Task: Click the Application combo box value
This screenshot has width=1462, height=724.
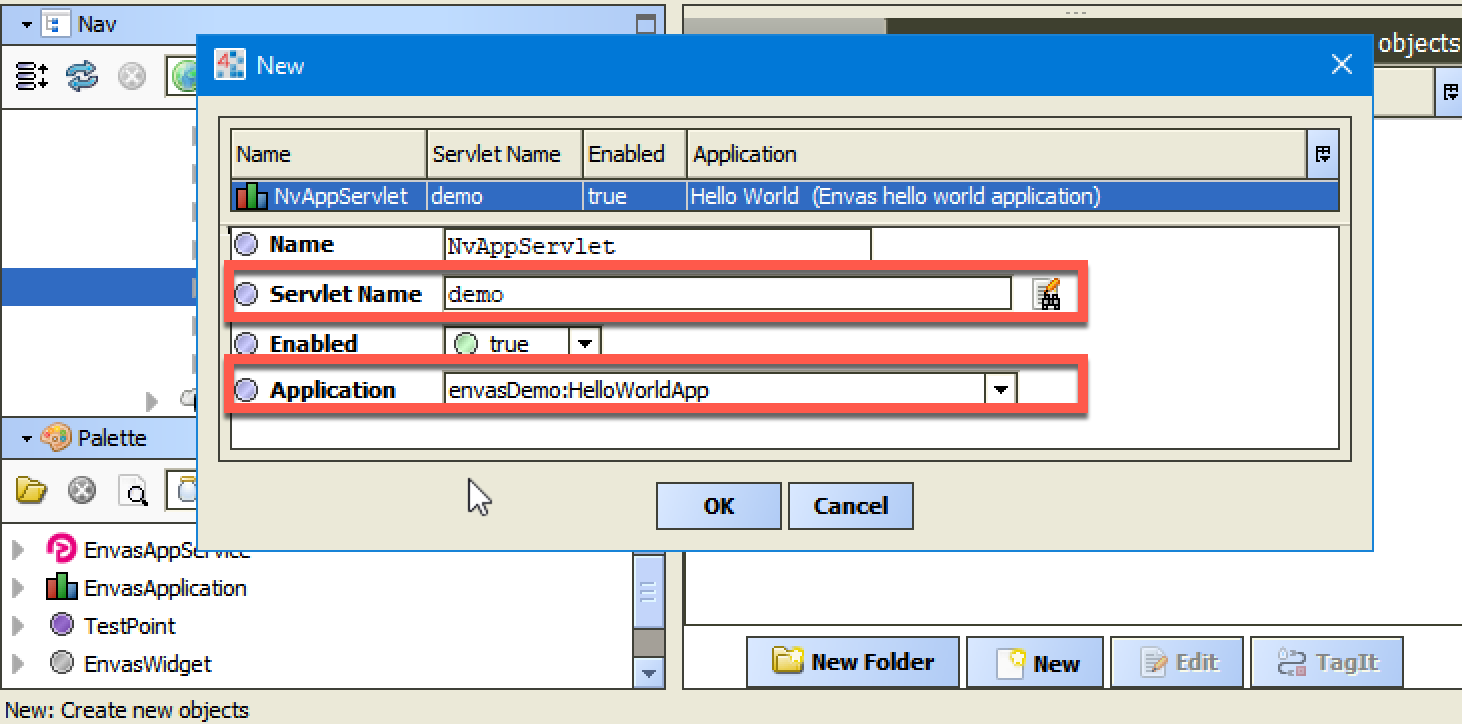Action: [x=714, y=390]
